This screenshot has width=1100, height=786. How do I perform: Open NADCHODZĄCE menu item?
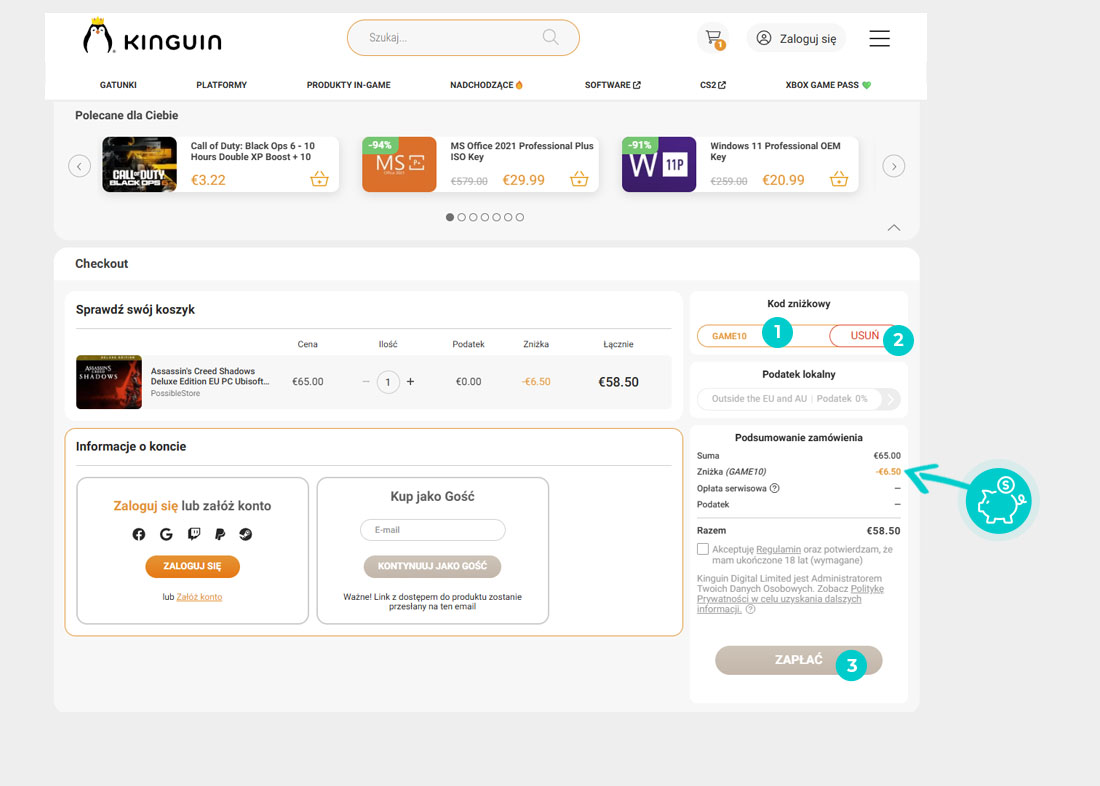486,85
